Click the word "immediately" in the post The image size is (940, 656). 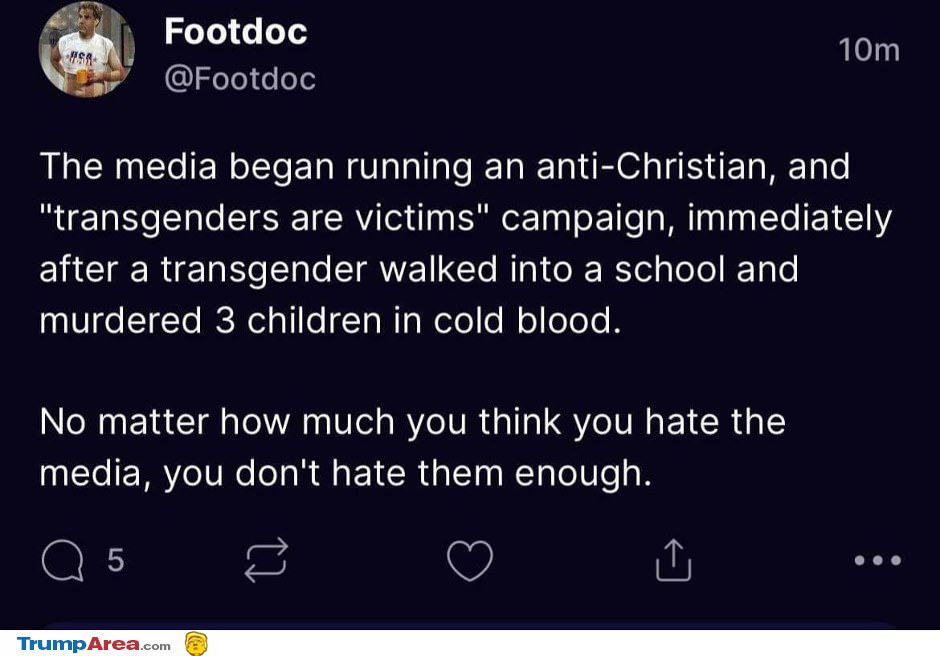(x=790, y=218)
